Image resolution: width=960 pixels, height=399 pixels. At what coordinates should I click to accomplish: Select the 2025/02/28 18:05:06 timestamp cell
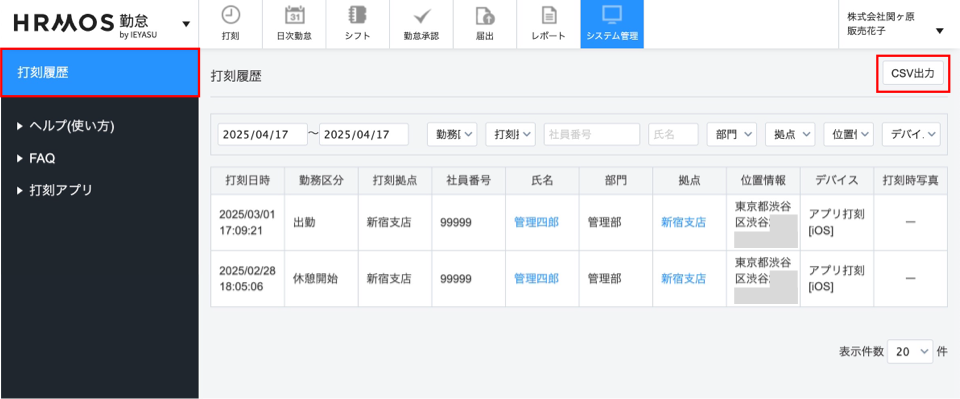247,279
